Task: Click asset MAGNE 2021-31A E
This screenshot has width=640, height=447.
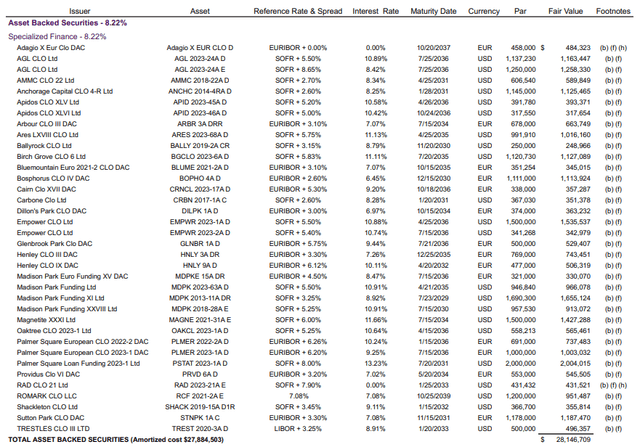Action: pyautogui.click(x=200, y=320)
